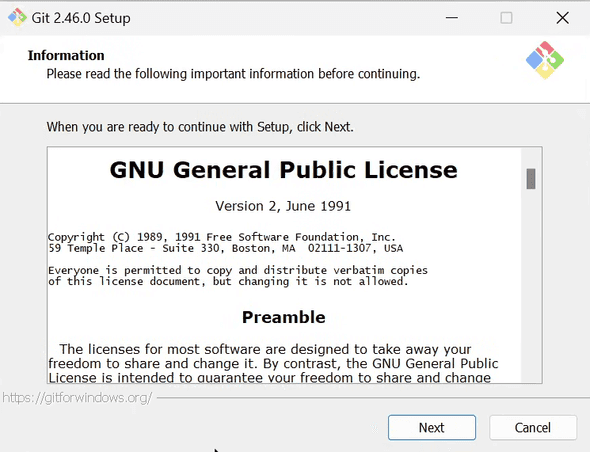
Task: Click the "Please read the following important information" text
Action: coord(233,74)
